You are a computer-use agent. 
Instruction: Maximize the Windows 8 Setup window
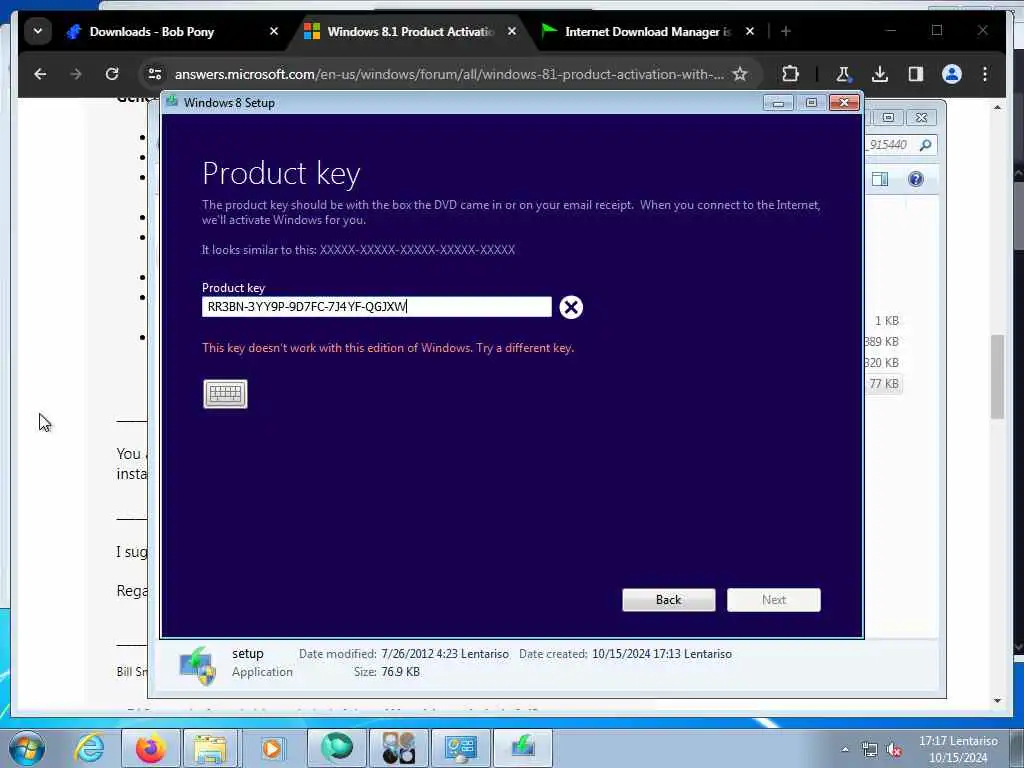811,103
